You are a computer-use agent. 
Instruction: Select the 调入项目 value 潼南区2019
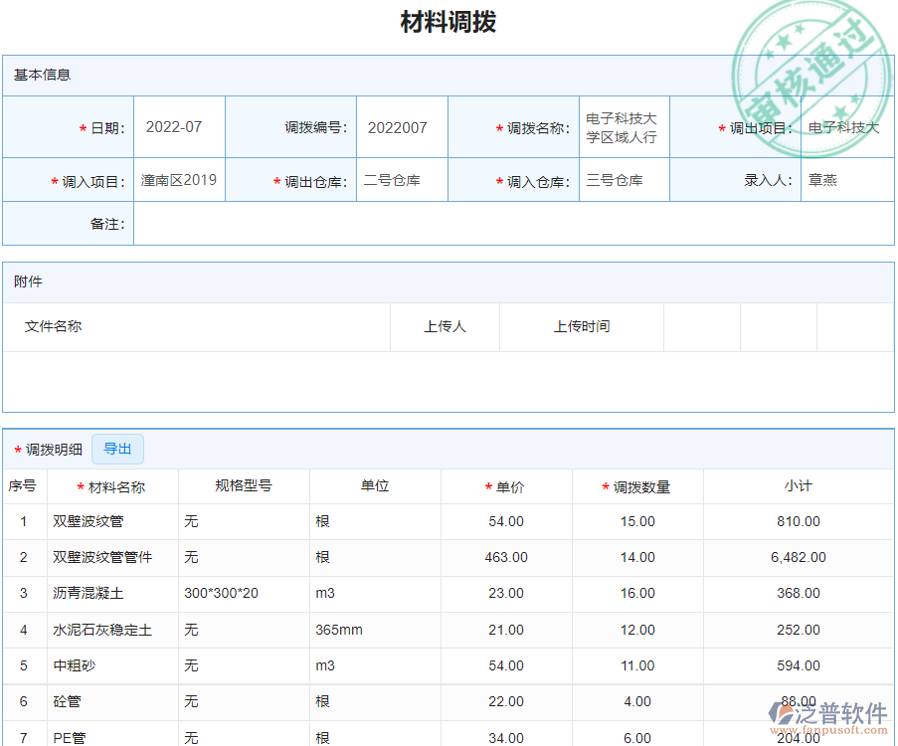[x=179, y=179]
